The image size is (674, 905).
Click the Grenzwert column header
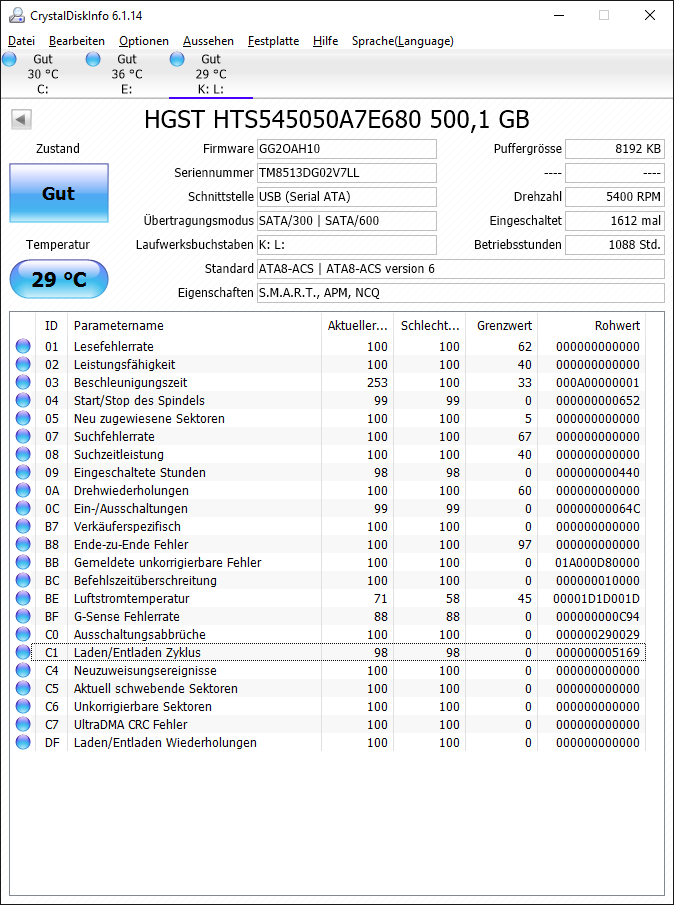[501, 326]
